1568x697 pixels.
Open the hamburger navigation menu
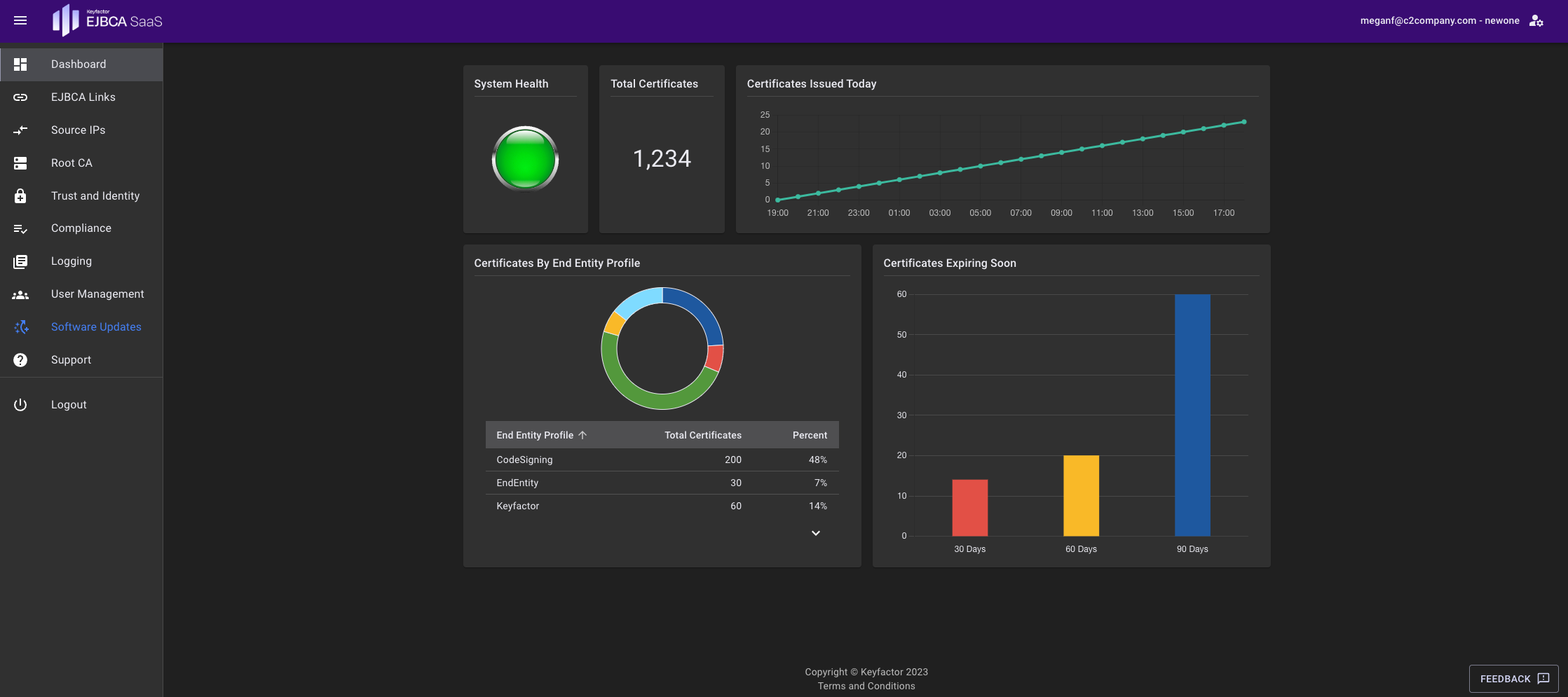[20, 21]
